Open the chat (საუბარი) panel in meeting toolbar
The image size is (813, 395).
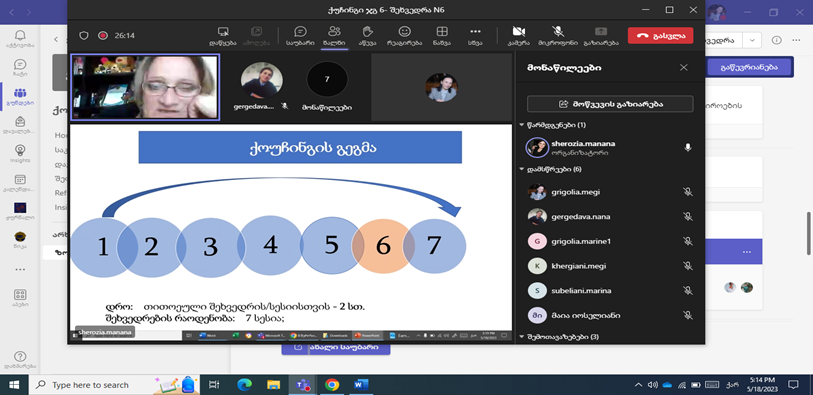click(x=300, y=36)
